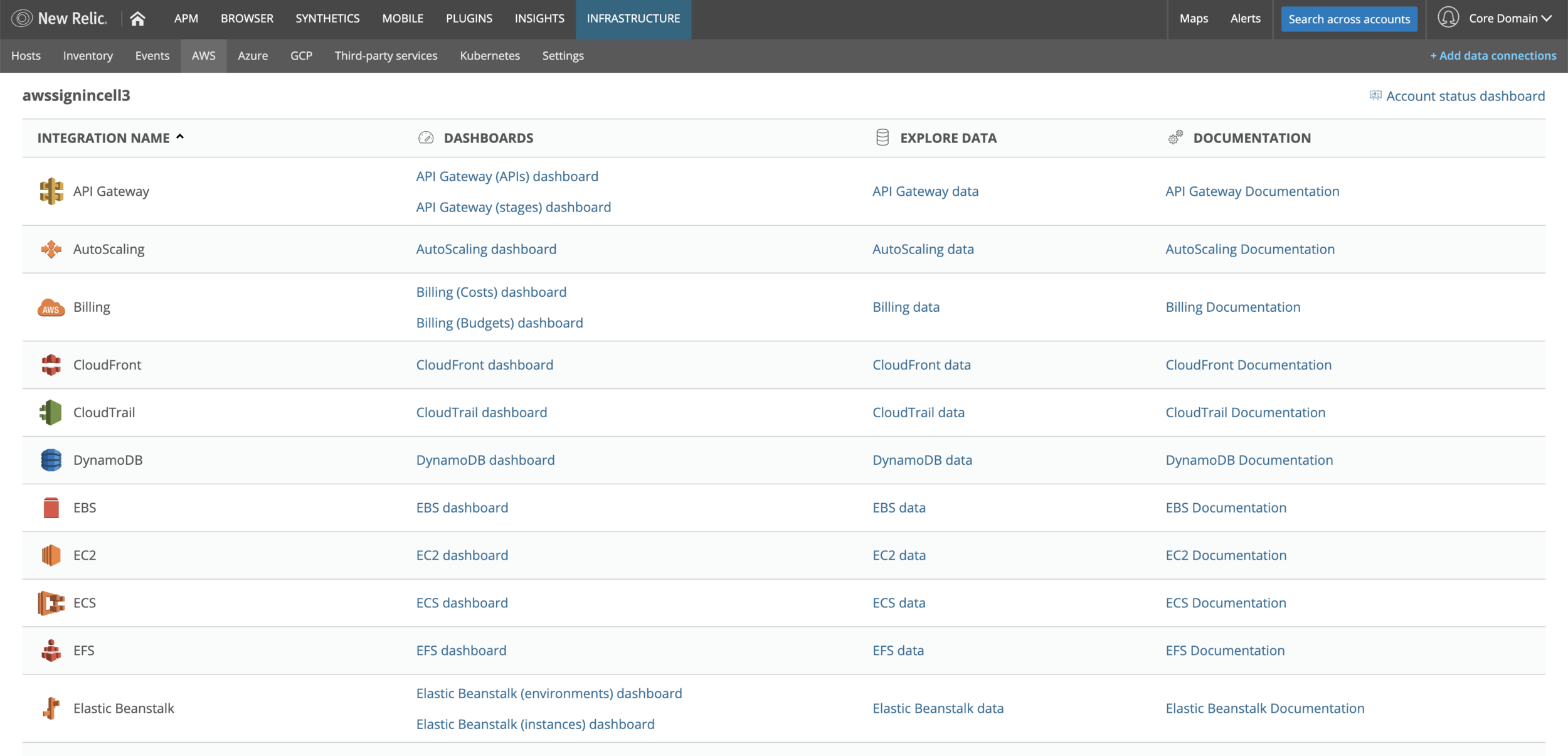Click the EC2 service icon

[51, 555]
